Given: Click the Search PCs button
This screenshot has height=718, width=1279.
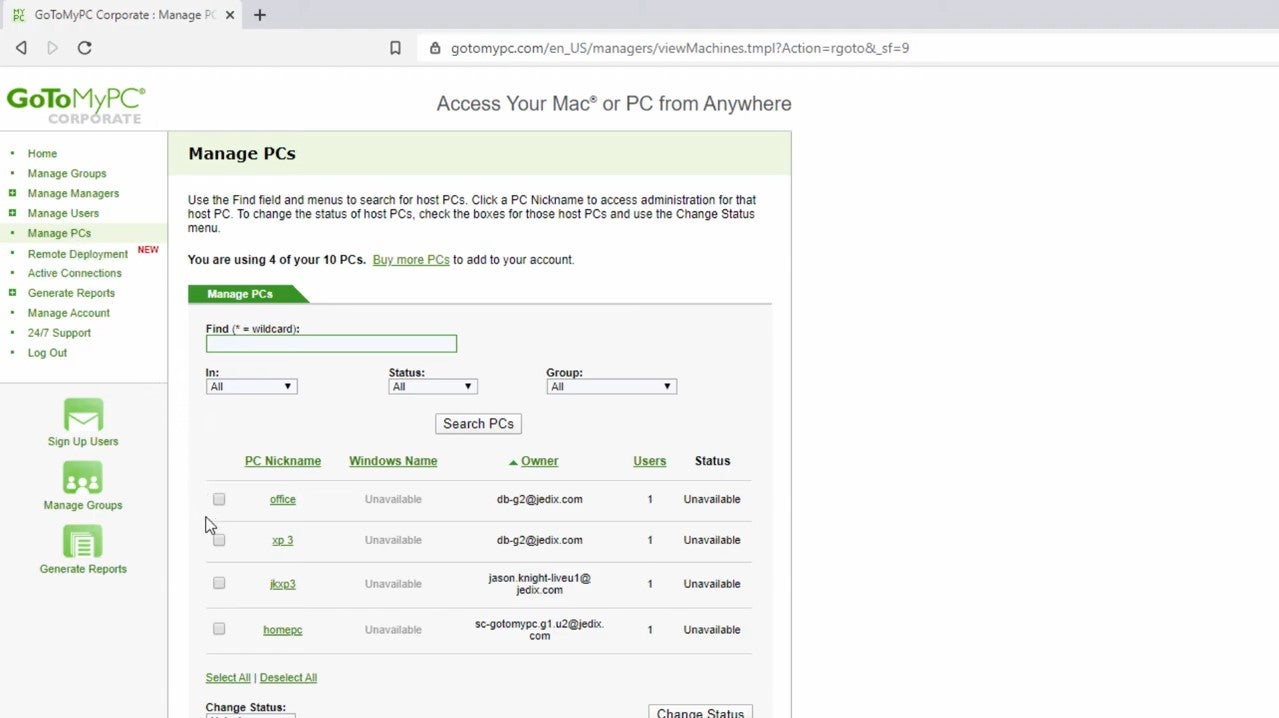Looking at the screenshot, I should point(478,424).
